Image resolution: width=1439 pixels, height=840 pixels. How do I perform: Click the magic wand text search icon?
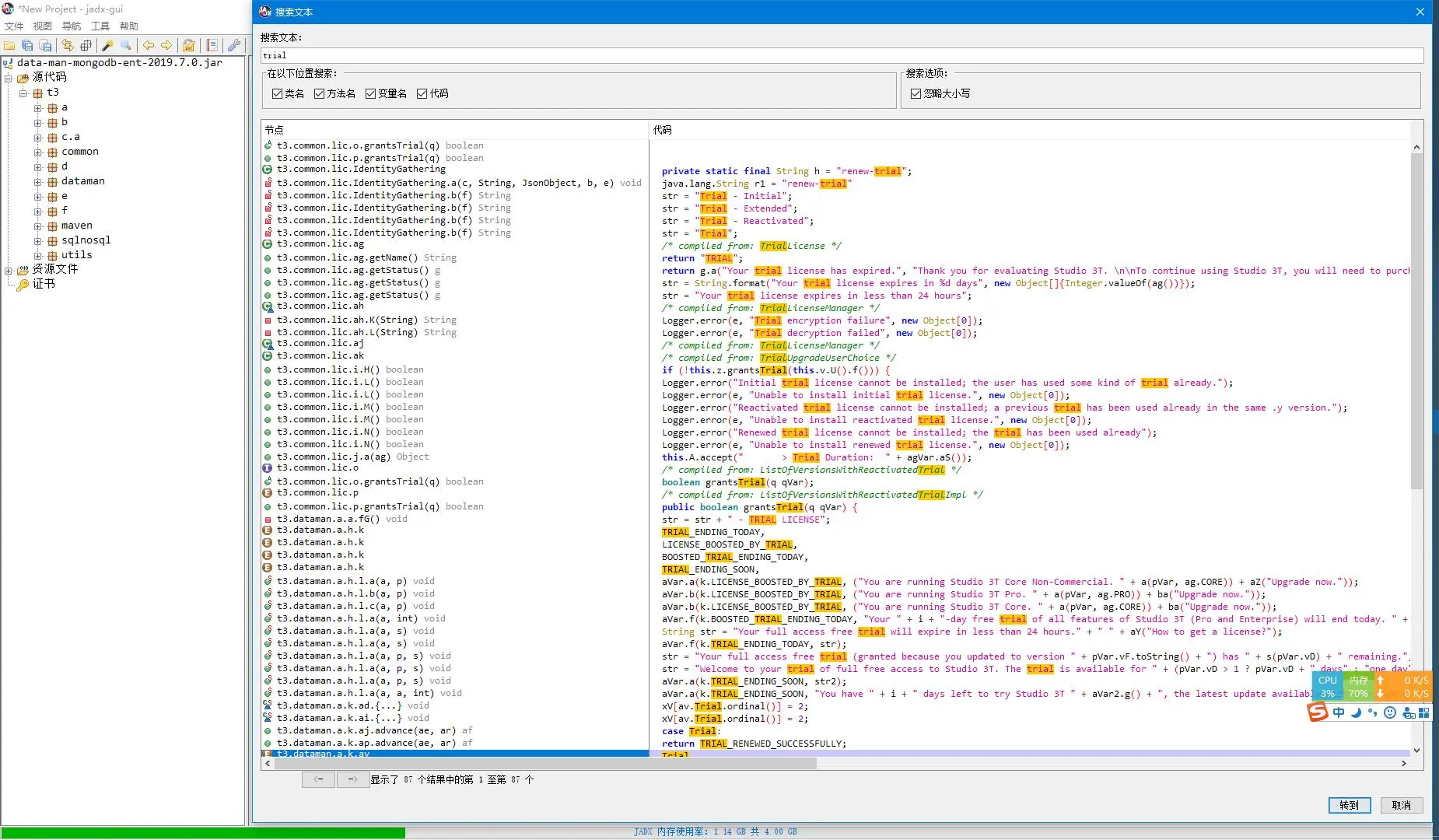click(x=108, y=45)
